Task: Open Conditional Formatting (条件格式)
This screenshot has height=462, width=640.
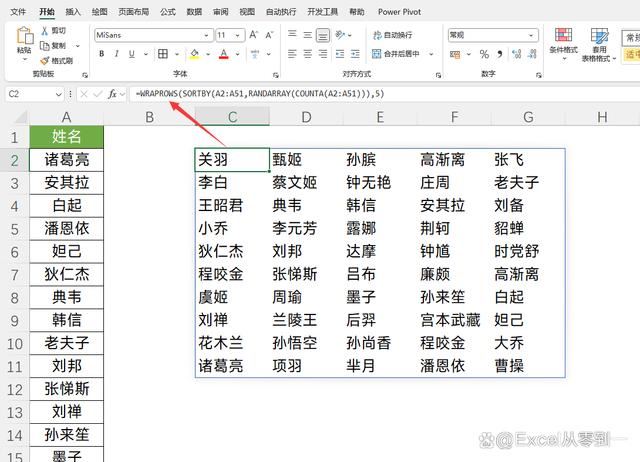Action: click(x=563, y=44)
